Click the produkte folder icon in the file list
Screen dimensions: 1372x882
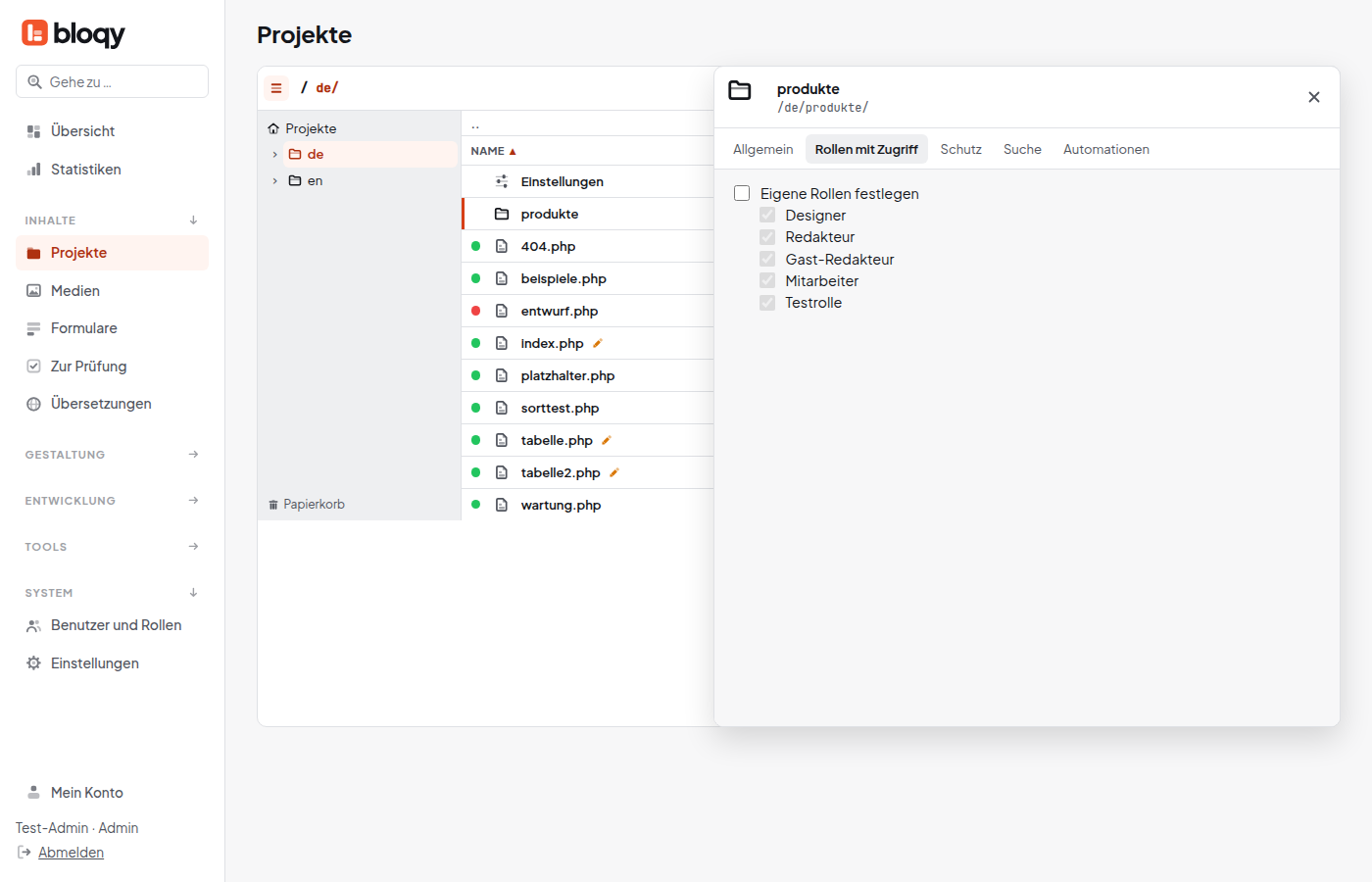502,214
